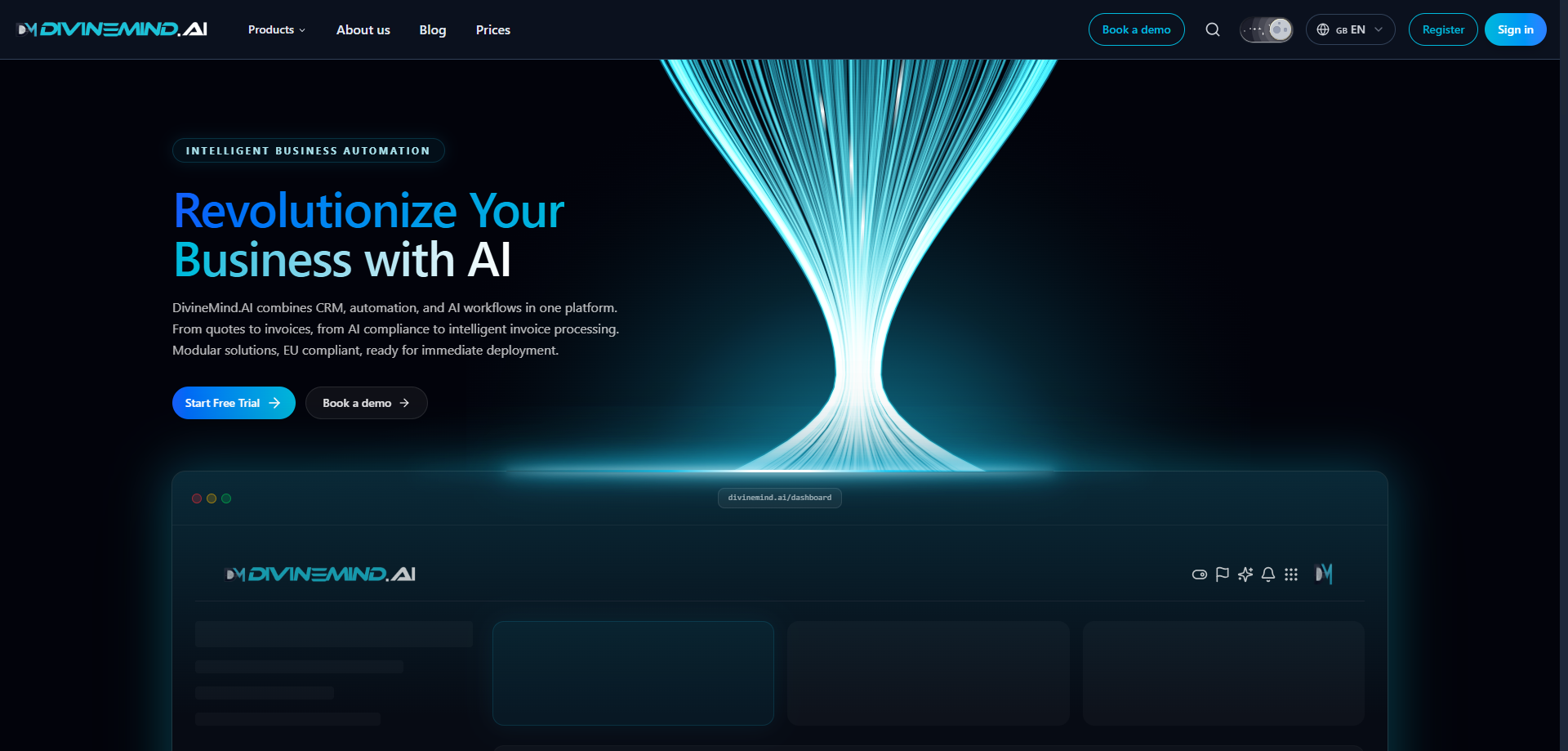
Task: Click the "Revolutionize Your Business with AI" headline
Action: [369, 235]
